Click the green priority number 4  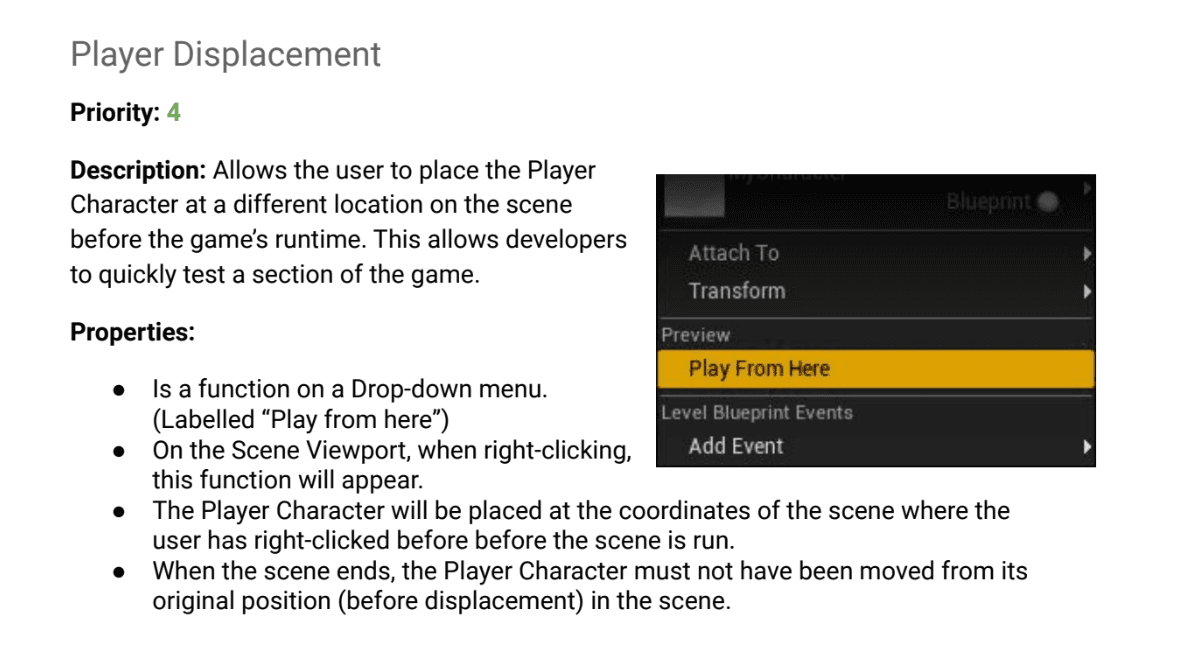(x=174, y=113)
